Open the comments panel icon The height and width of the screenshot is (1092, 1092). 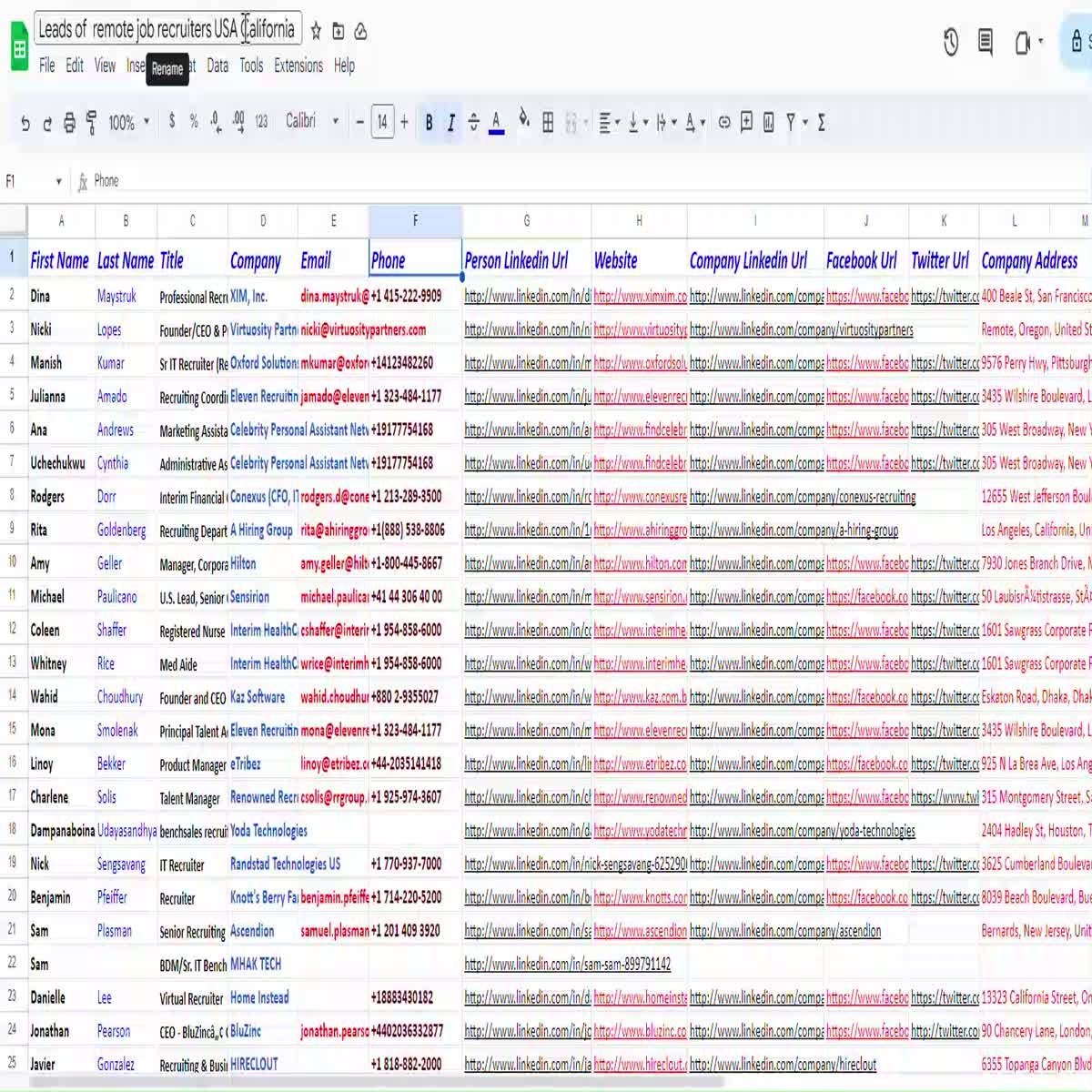point(985,42)
